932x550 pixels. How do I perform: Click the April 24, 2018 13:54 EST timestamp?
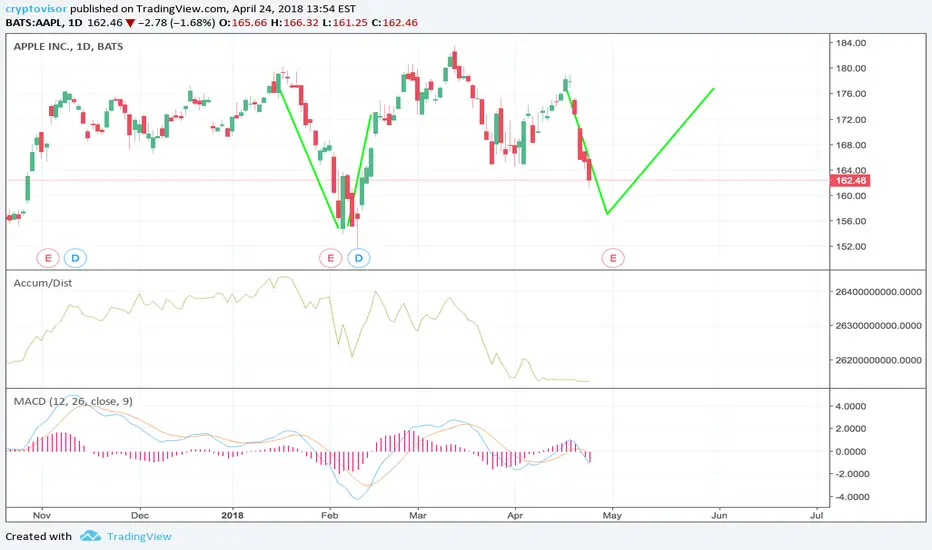[294, 9]
